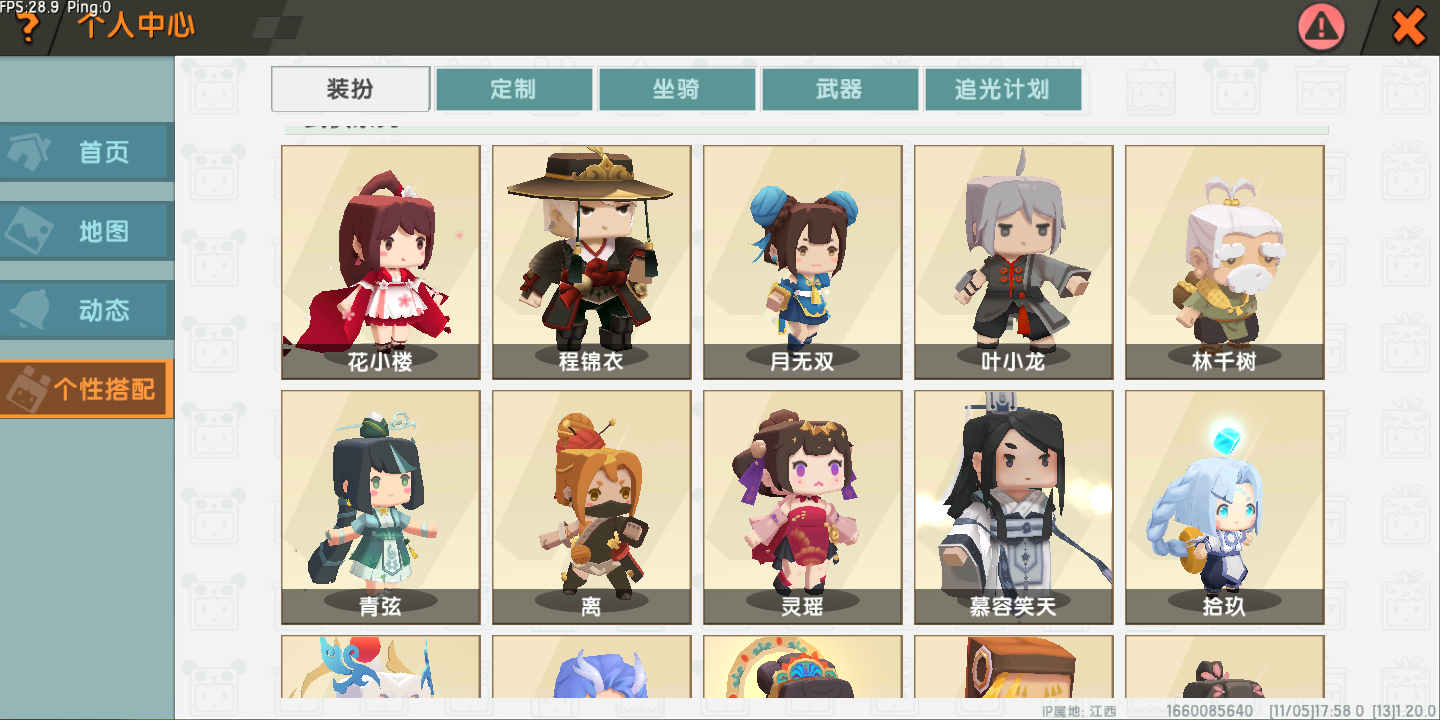Open the 地图 sidebar item
The width and height of the screenshot is (1440, 720).
point(86,231)
